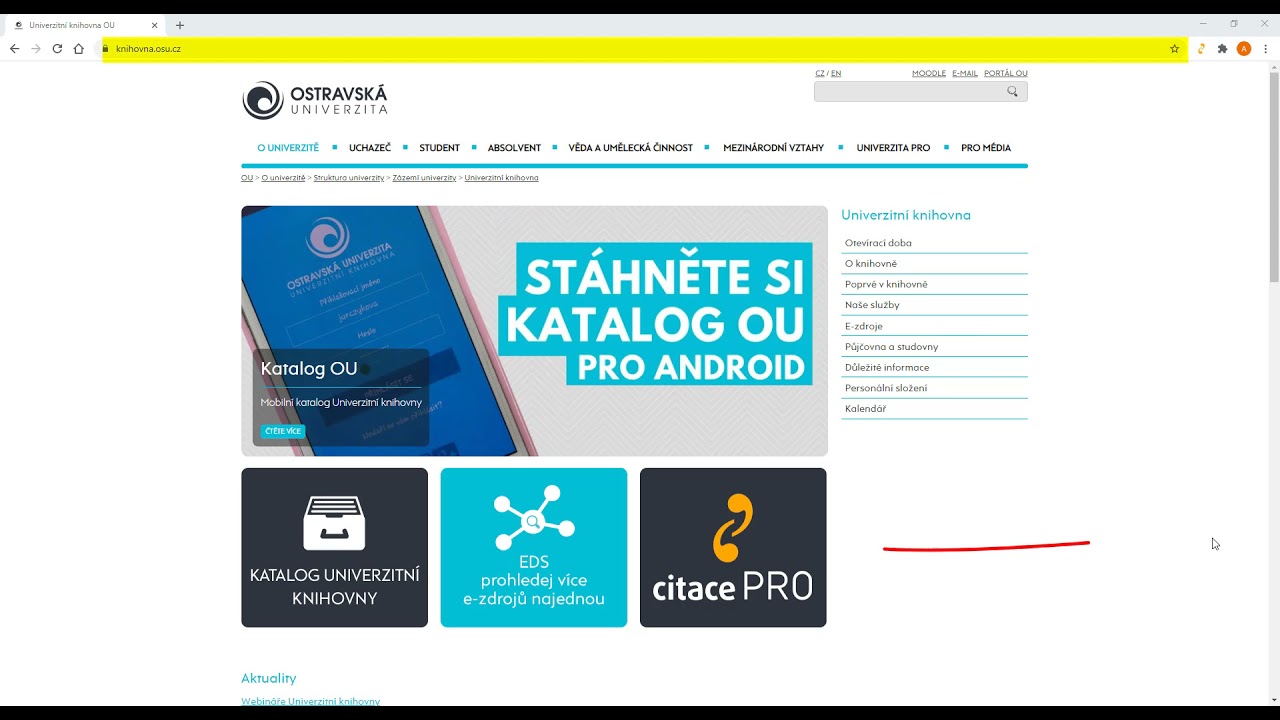
Task: Click the O univerzitě breadcrumb link
Action: click(283, 178)
